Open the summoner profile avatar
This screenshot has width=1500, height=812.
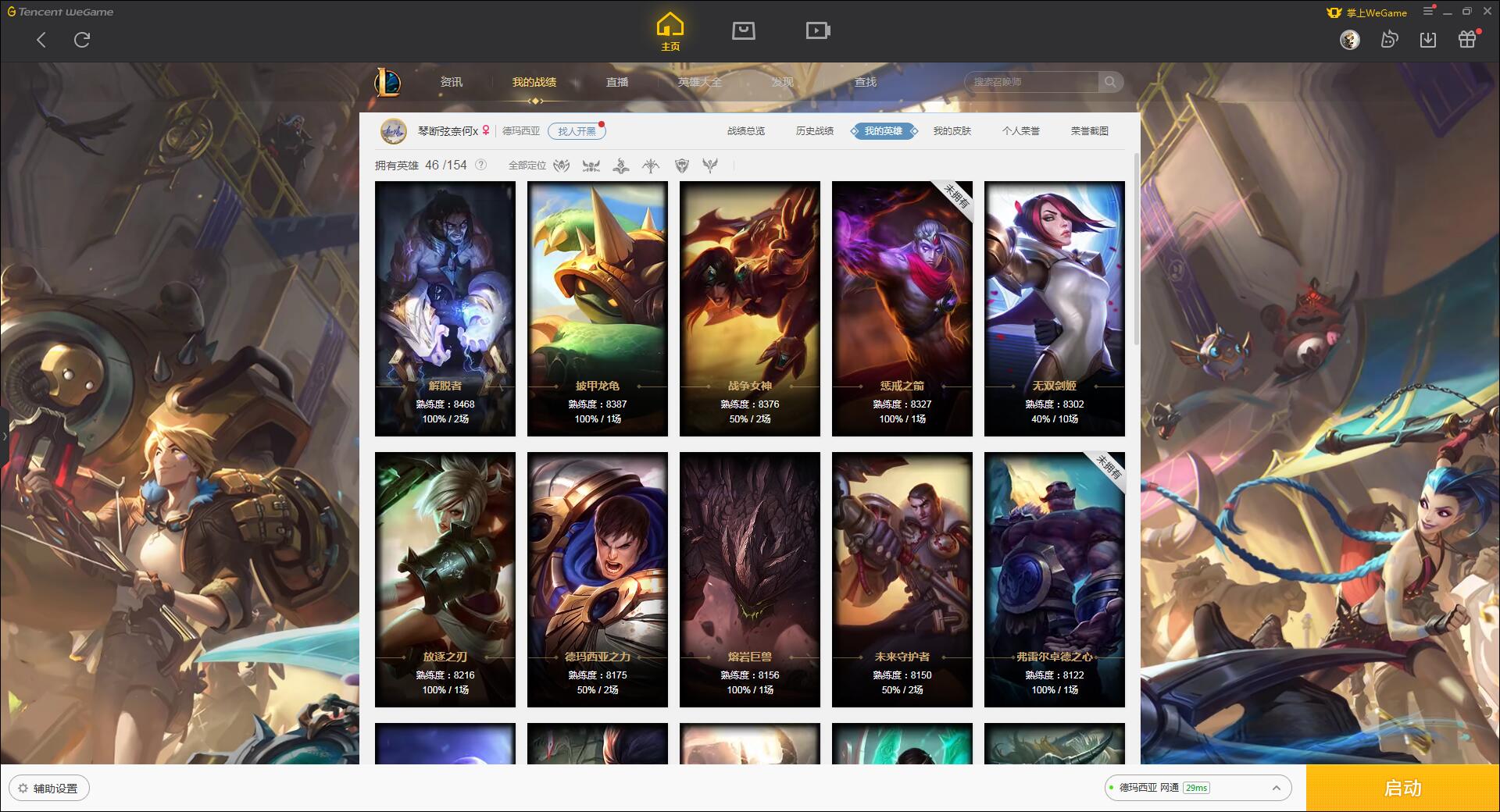[394, 131]
